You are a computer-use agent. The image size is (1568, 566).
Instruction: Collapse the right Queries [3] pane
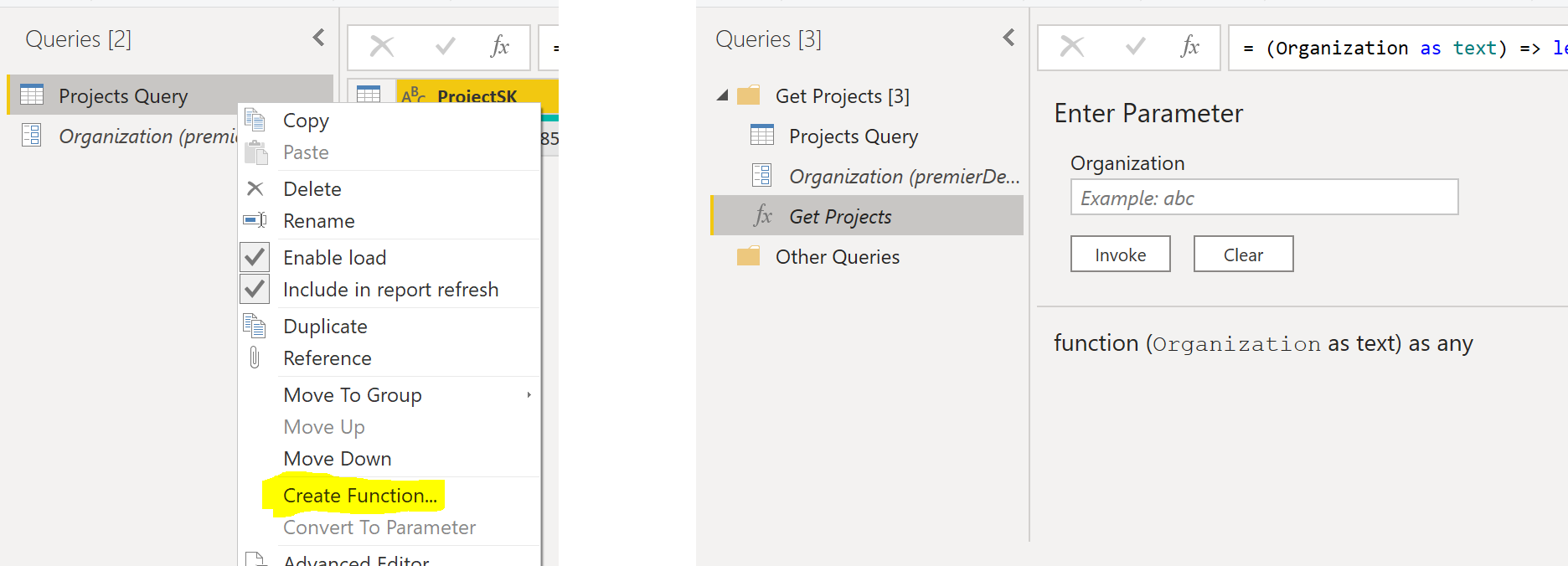click(1008, 38)
